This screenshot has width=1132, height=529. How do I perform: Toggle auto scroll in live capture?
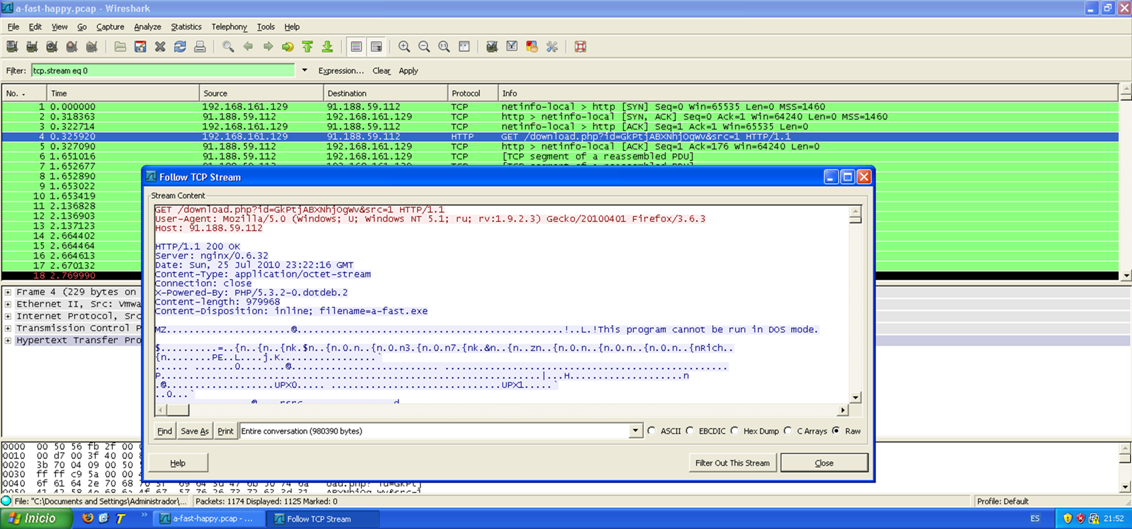point(376,46)
